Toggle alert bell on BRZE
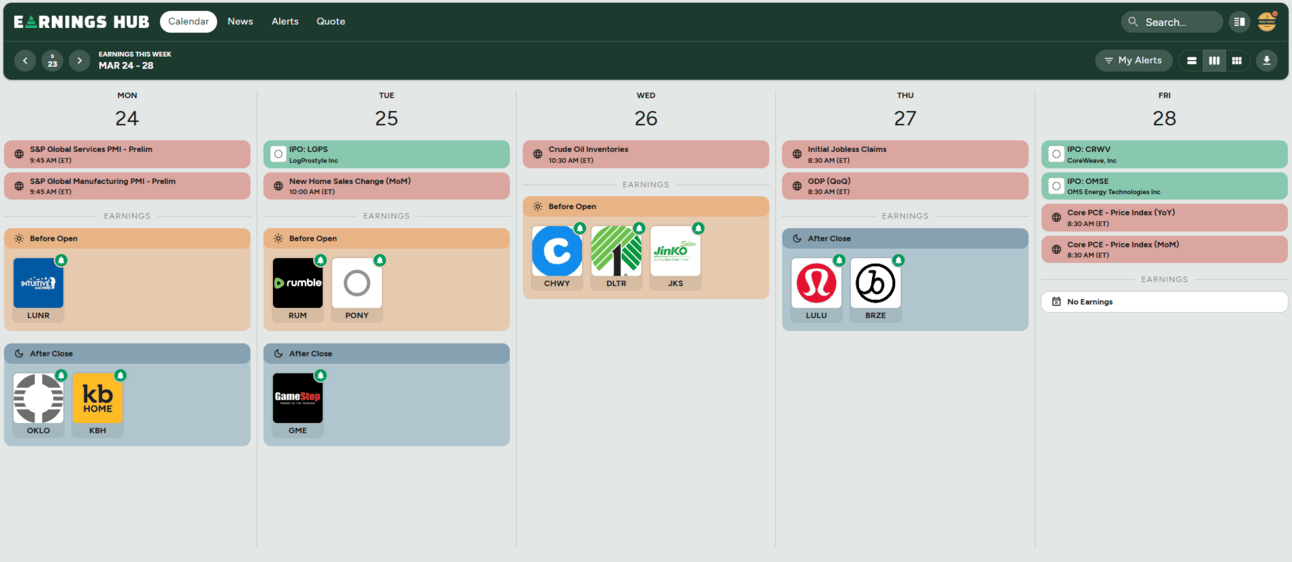 (898, 260)
